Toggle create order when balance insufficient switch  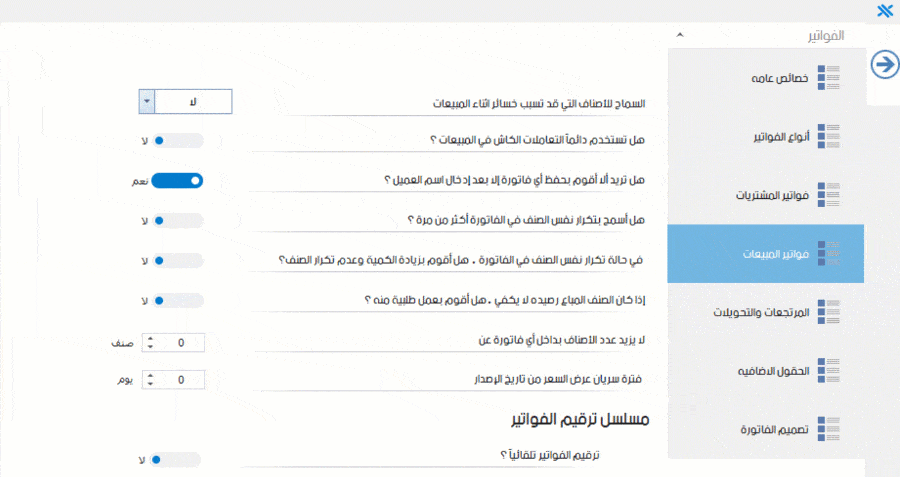click(x=177, y=300)
